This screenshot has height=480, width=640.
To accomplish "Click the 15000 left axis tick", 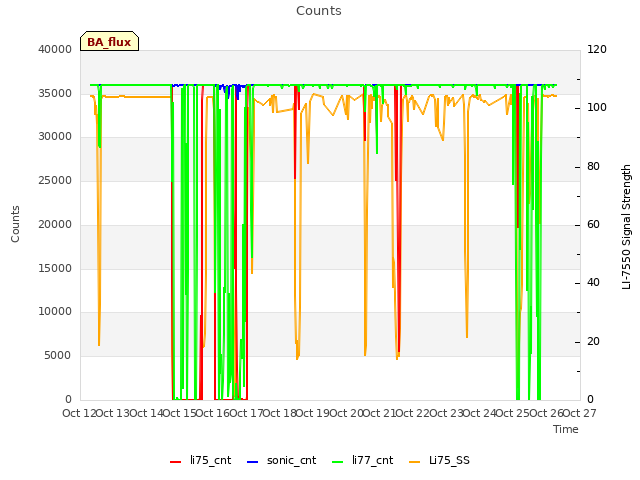I will 55,269.
